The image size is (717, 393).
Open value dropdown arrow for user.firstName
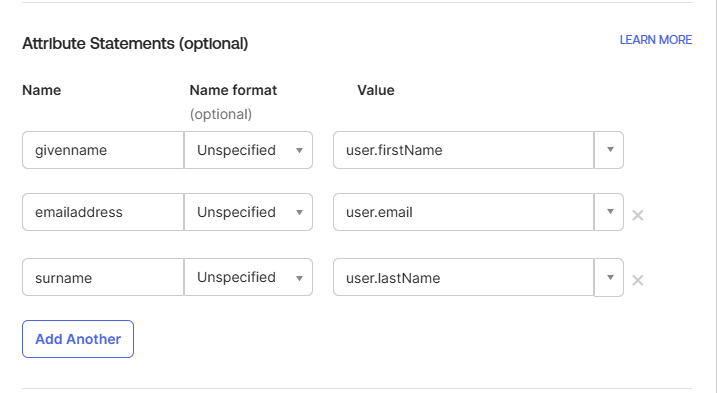point(609,150)
